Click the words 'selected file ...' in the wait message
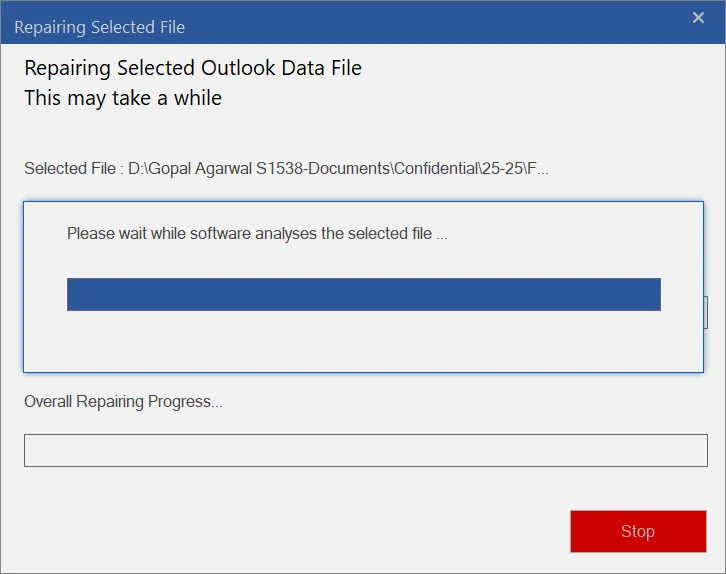This screenshot has height=574, width=726. pos(398,233)
